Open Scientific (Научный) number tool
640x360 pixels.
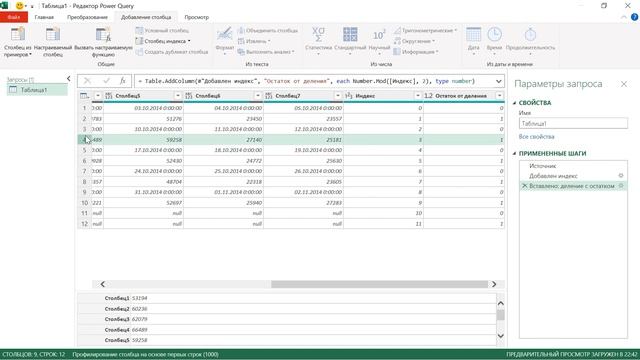379,41
